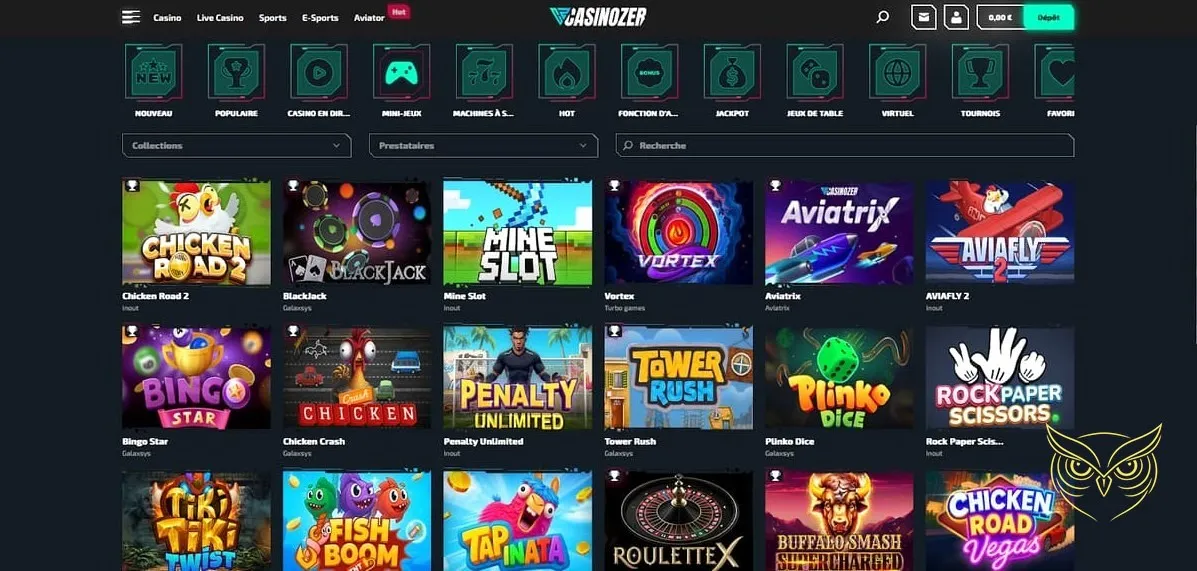Go to the Sports menu item
Screen dimensions: 1197x571
(x=273, y=18)
